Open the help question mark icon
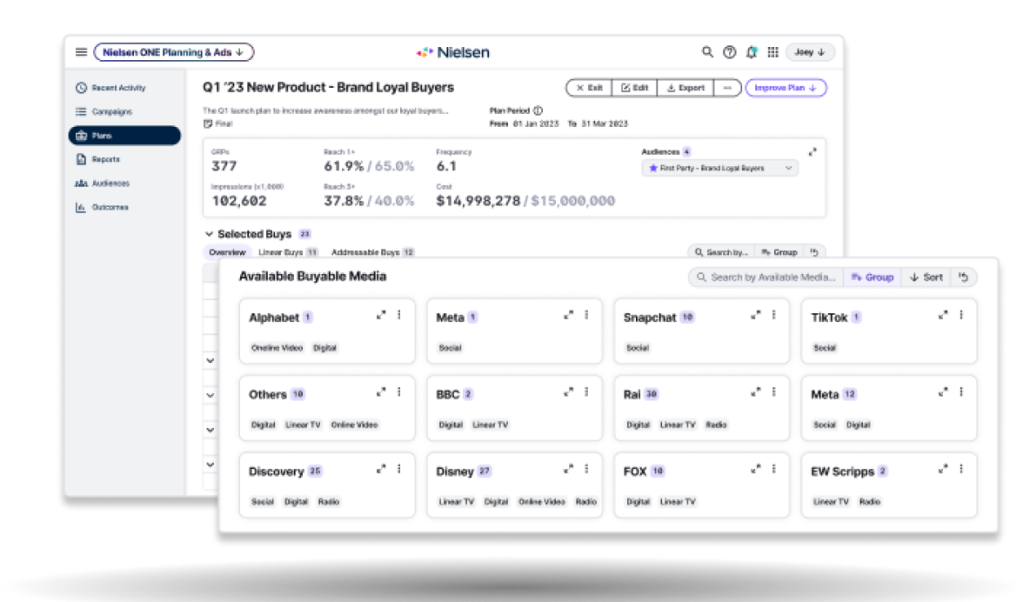 (x=729, y=52)
